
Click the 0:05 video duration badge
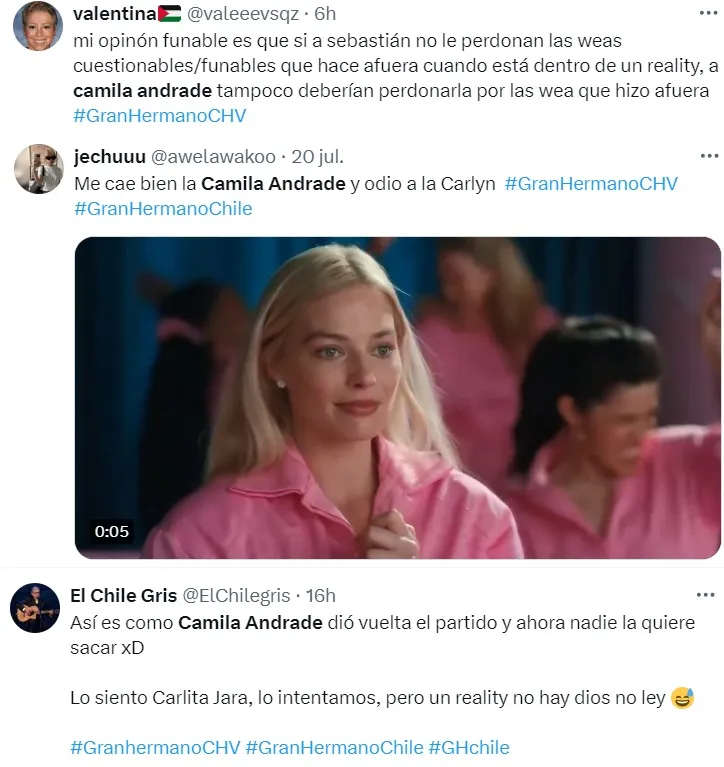coord(112,531)
